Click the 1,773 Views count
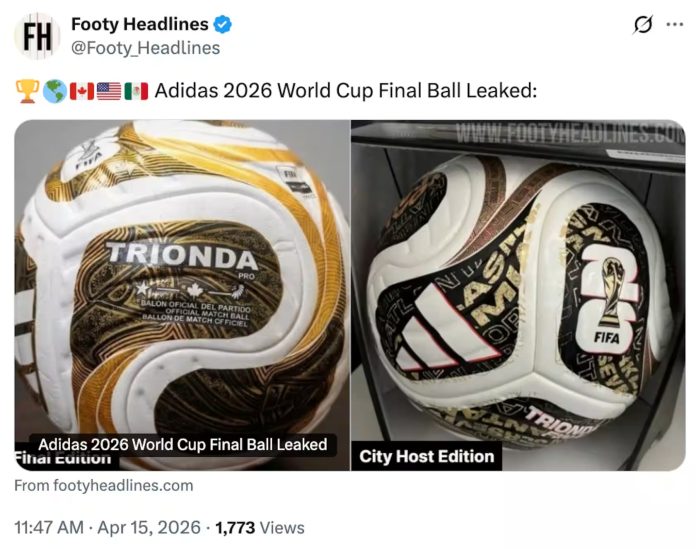 pyautogui.click(x=260, y=527)
